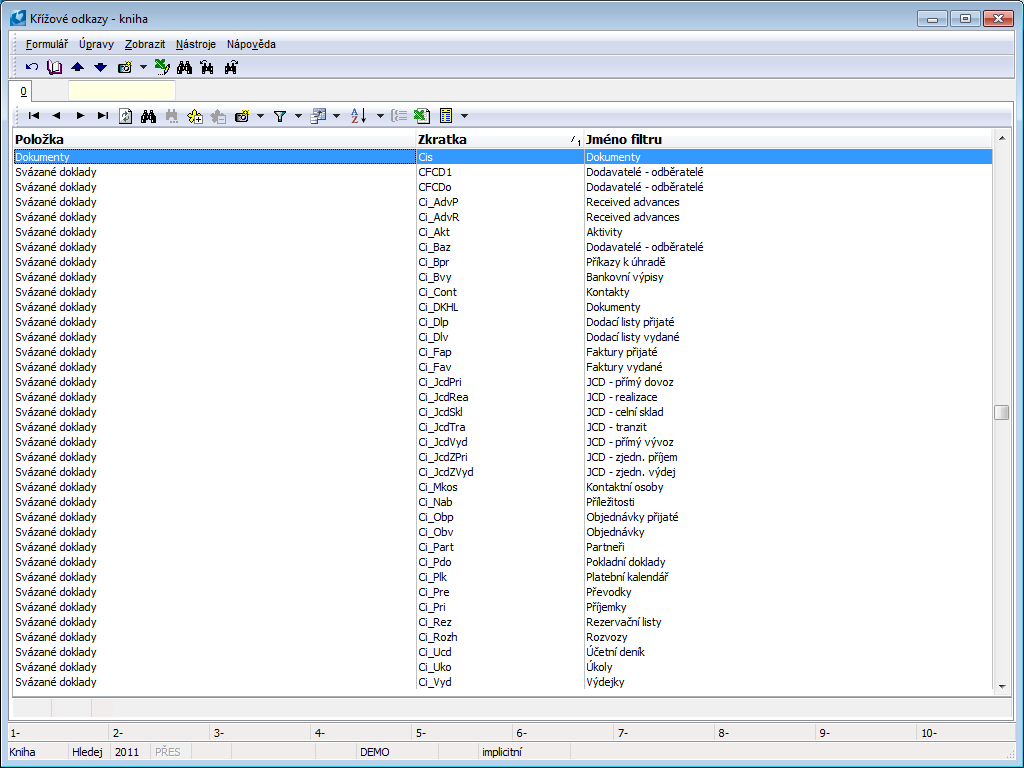Open the yellow column layout dropdown arrow

pyautogui.click(x=464, y=116)
